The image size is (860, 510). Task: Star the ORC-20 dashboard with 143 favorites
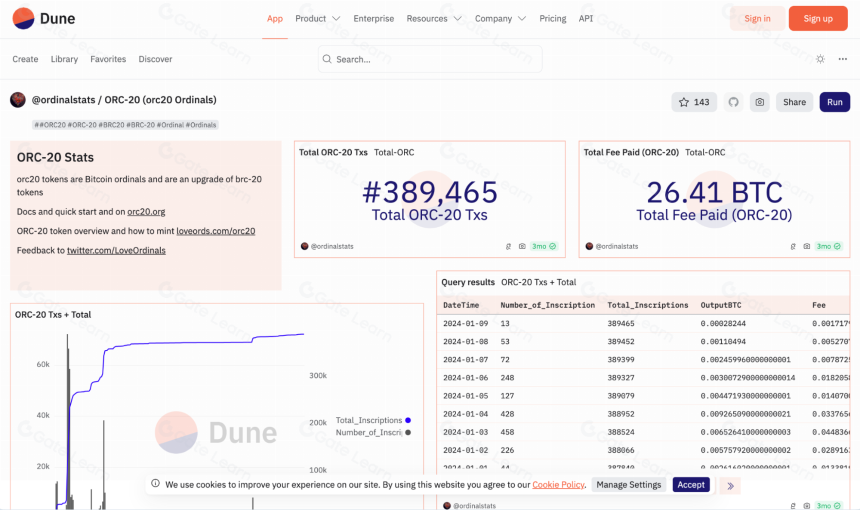pos(694,102)
